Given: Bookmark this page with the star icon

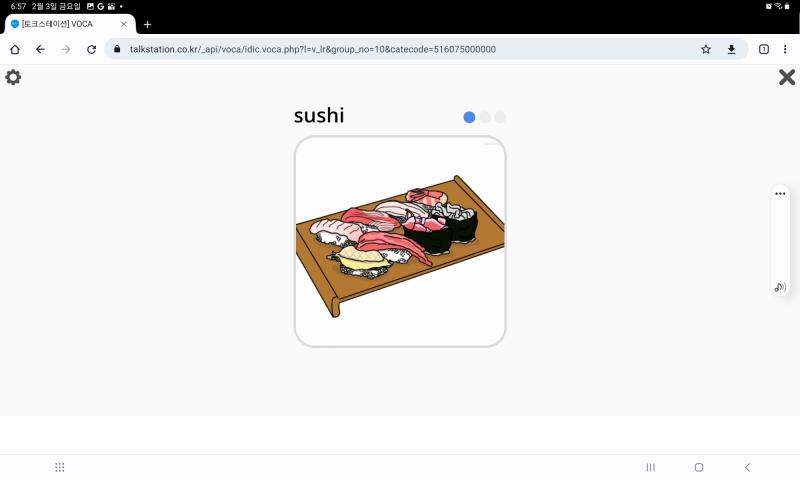Looking at the screenshot, I should pyautogui.click(x=706, y=49).
